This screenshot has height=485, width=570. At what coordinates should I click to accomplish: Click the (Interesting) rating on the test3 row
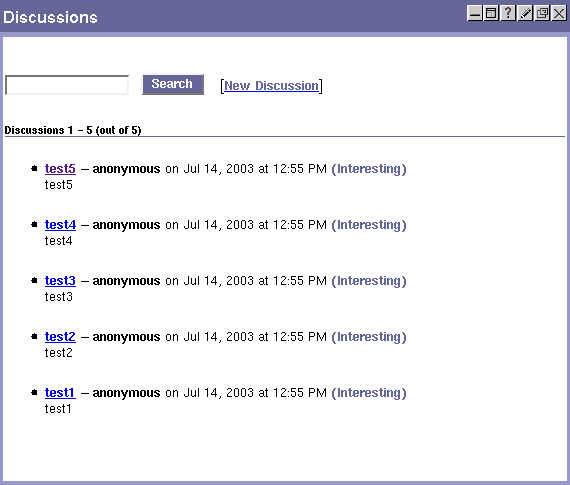(x=369, y=281)
